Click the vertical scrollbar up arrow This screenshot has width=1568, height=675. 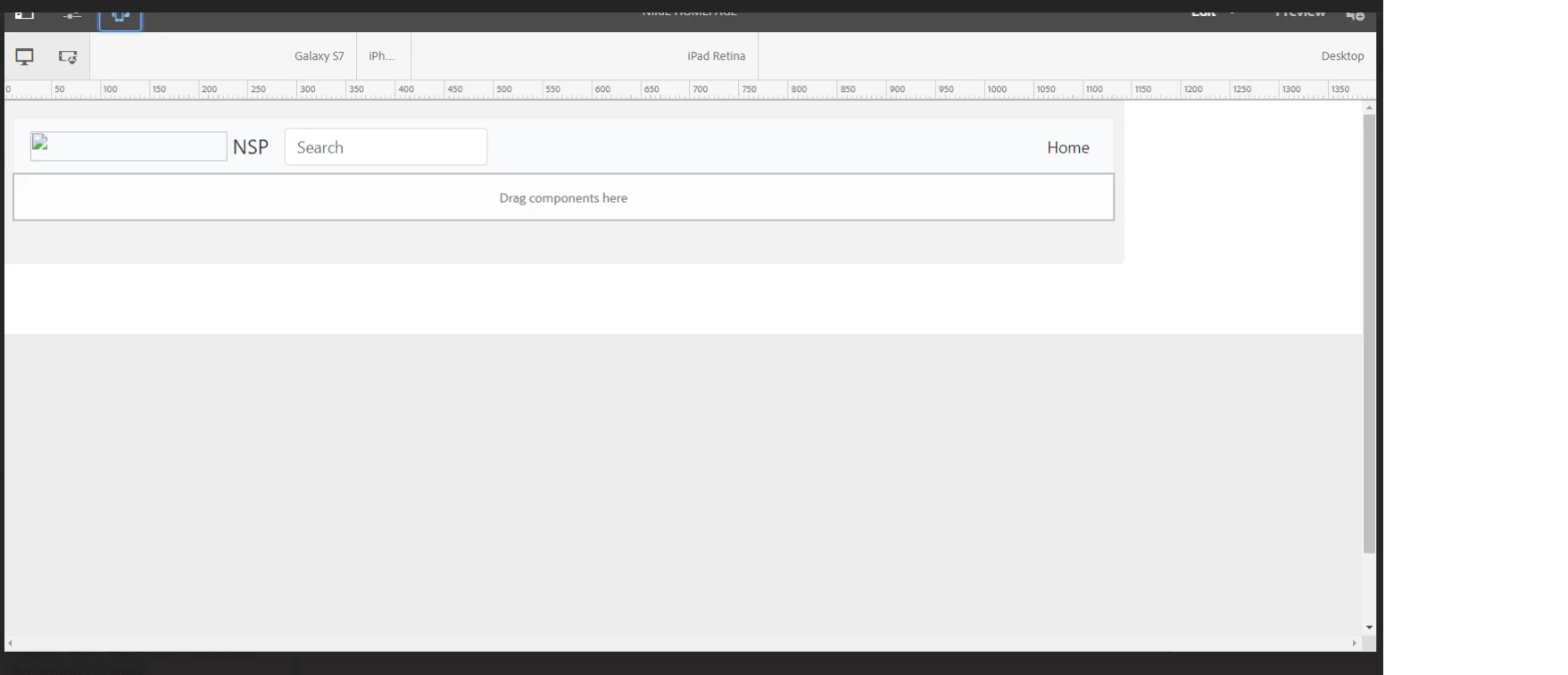point(1369,107)
